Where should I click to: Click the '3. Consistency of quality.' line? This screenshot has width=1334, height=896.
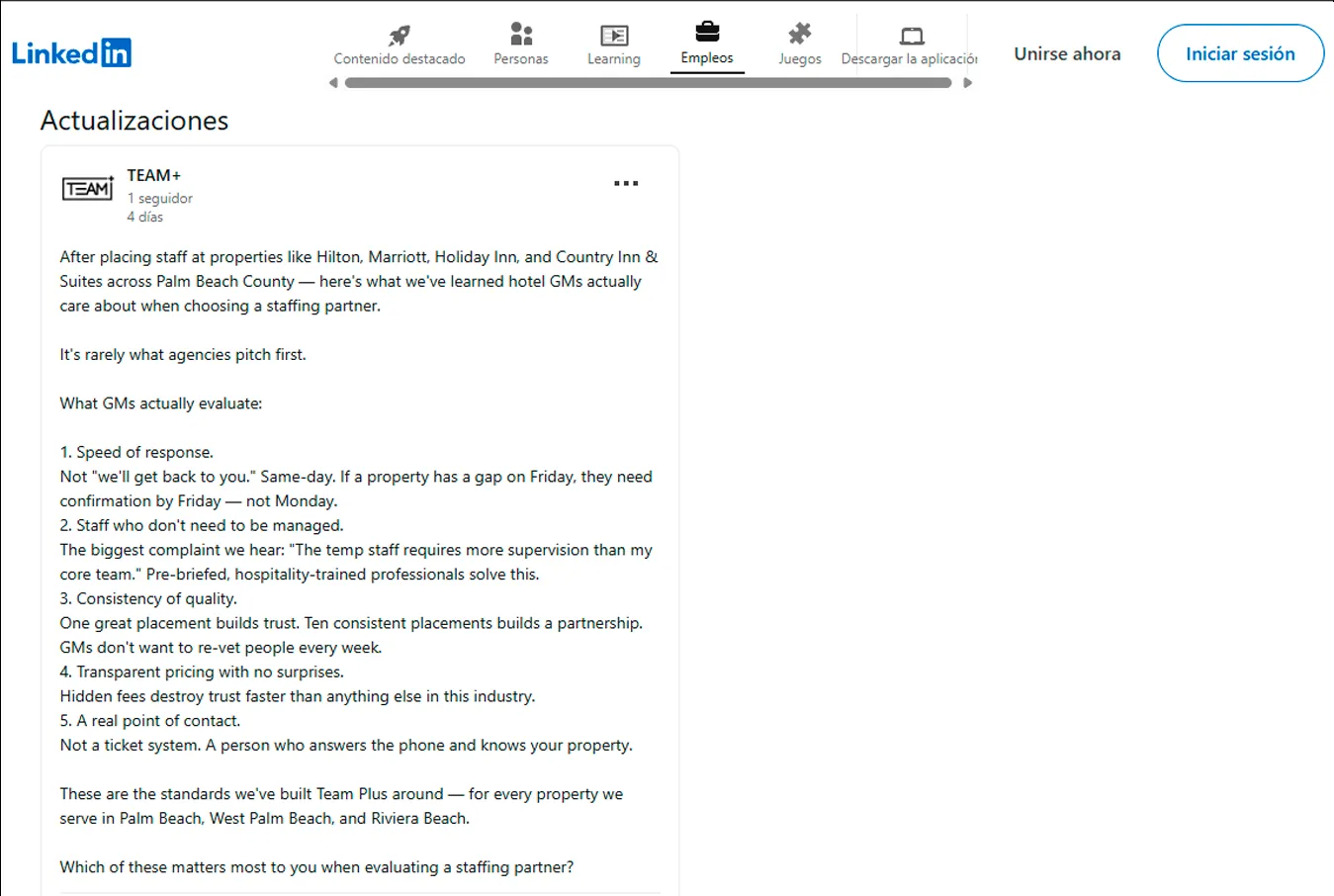point(148,598)
